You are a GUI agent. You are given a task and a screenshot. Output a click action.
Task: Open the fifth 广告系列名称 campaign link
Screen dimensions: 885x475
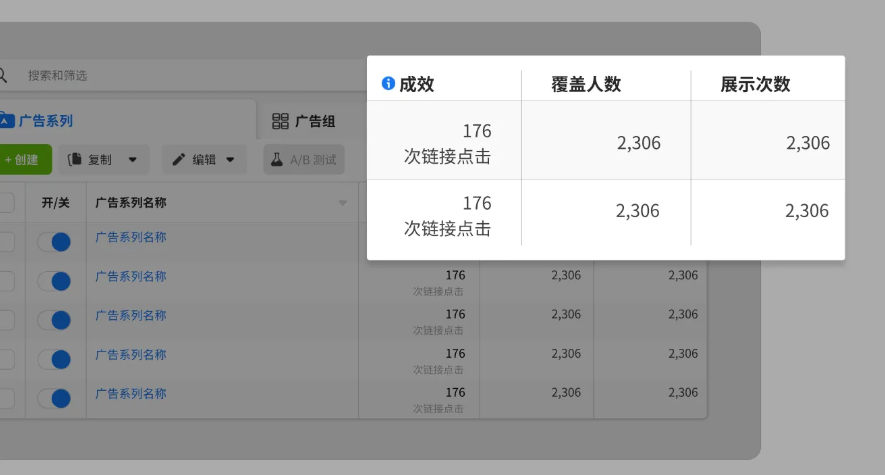point(131,394)
